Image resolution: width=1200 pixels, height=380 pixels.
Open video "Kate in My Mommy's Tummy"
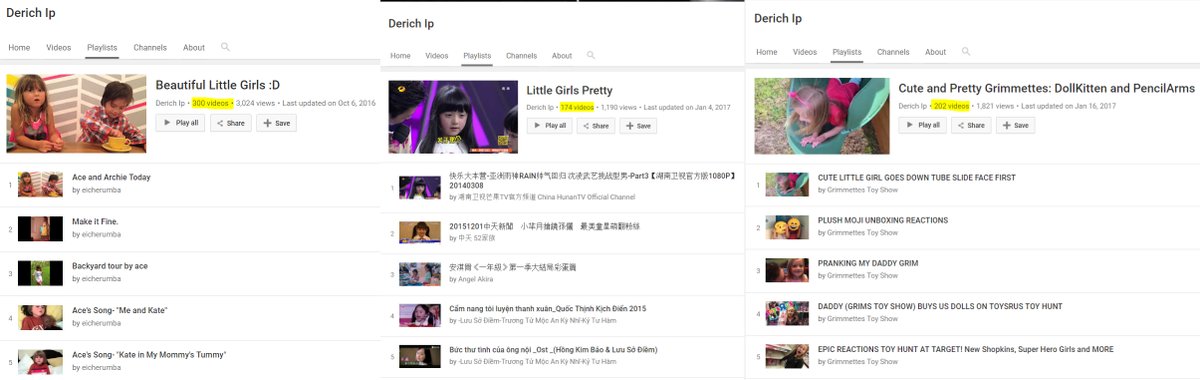click(149, 354)
